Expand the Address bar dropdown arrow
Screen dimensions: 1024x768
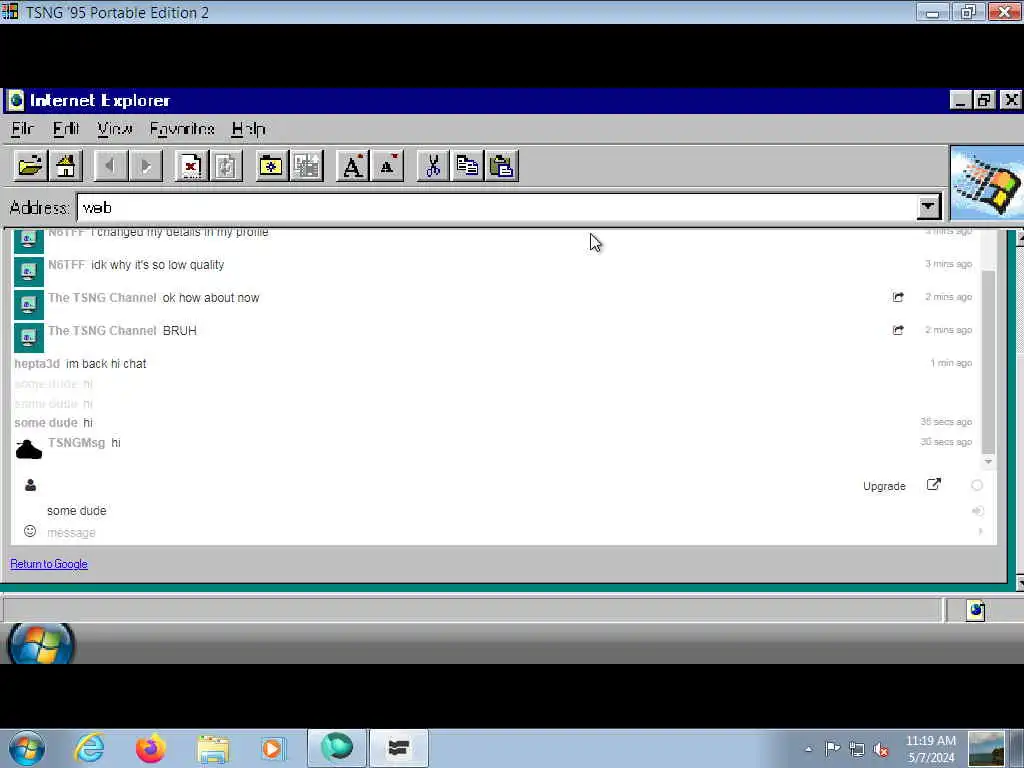(x=928, y=208)
